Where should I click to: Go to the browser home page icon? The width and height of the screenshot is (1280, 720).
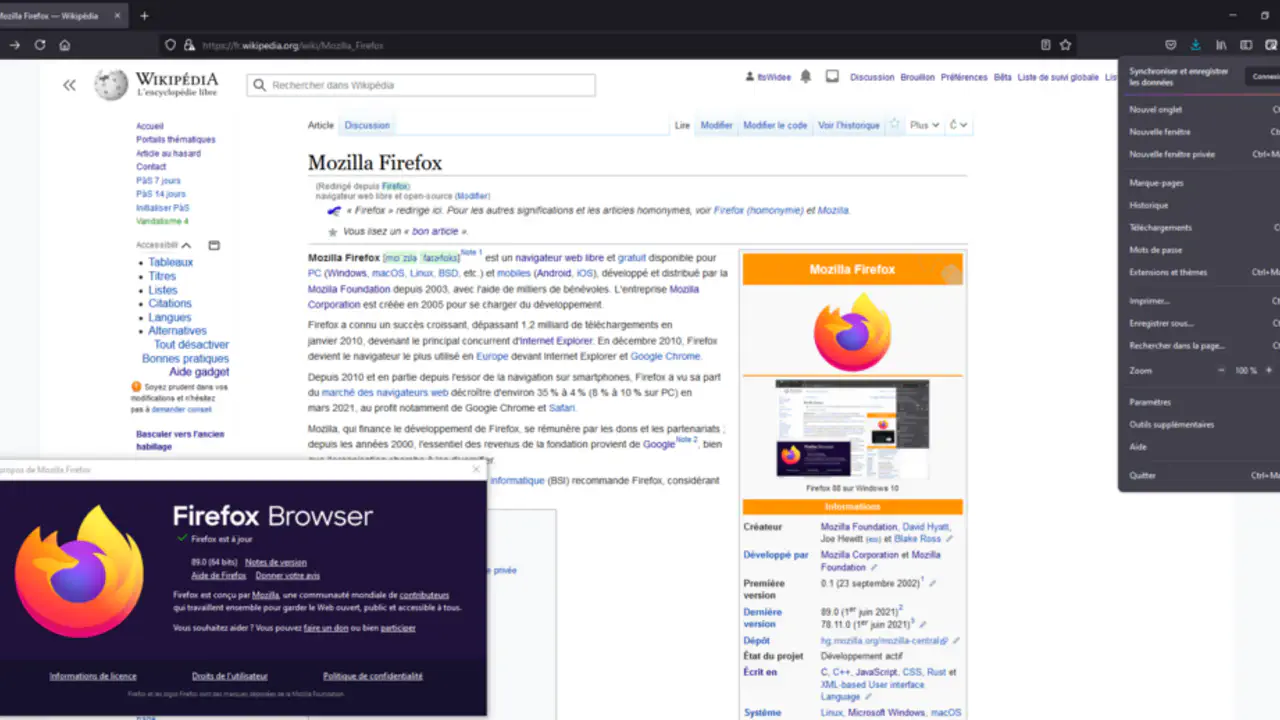point(65,45)
